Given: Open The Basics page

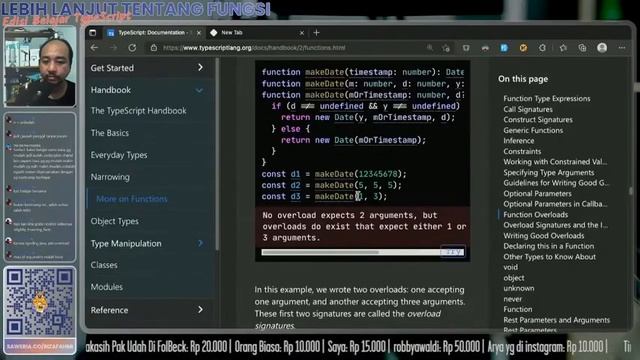Looking at the screenshot, I should 109,133.
